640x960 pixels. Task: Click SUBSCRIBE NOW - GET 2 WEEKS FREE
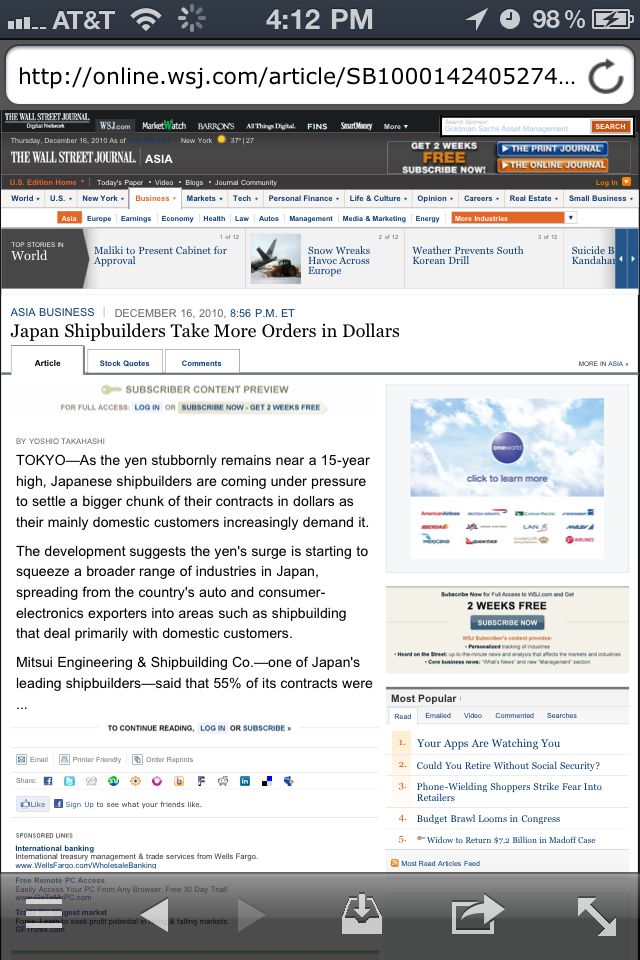pyautogui.click(x=251, y=407)
